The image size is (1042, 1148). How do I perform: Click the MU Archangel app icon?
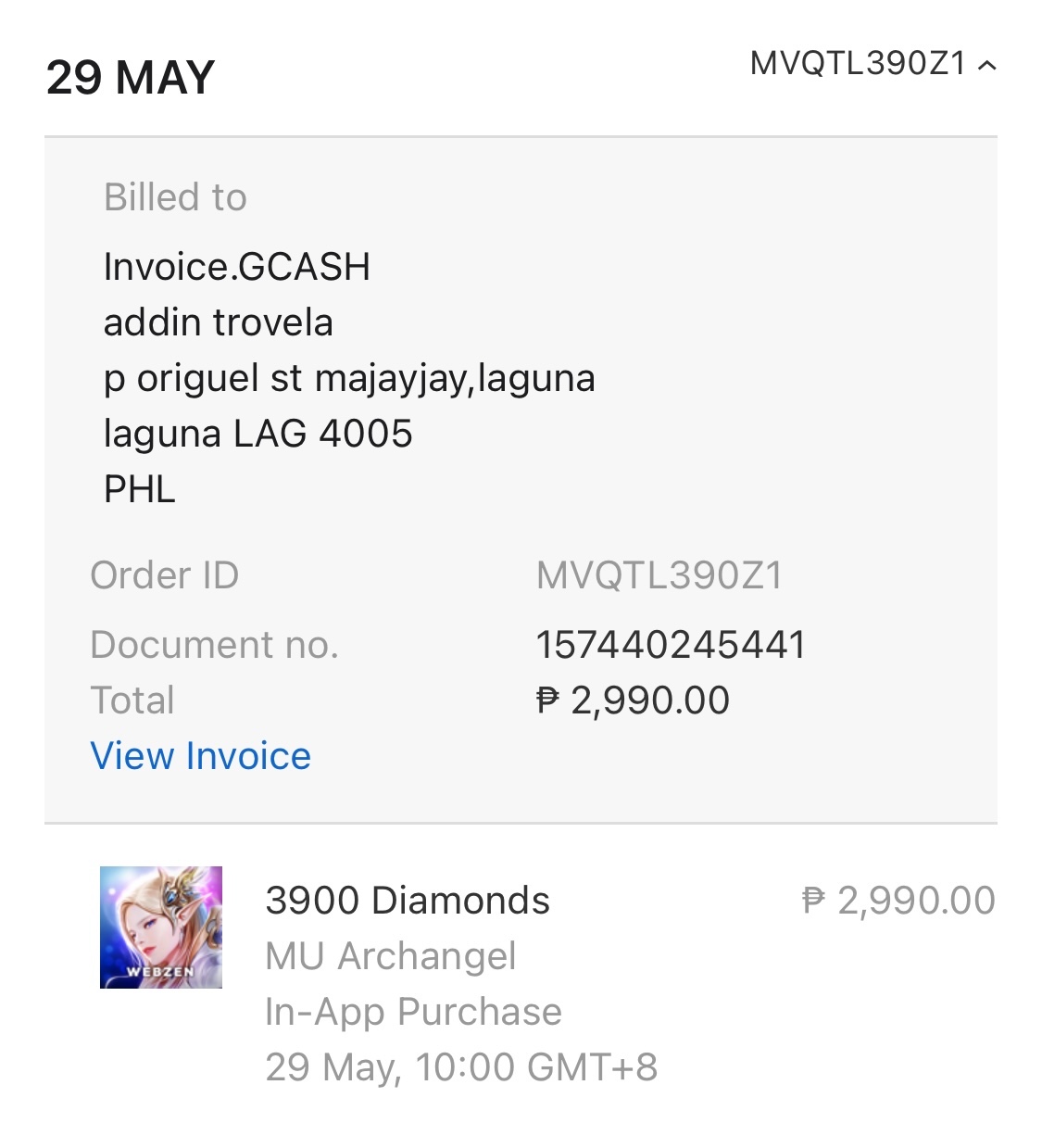(161, 927)
